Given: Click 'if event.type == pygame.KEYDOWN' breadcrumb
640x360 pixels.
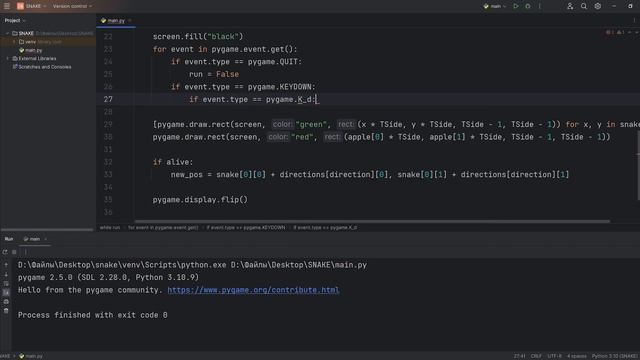Looking at the screenshot, I should pyautogui.click(x=246, y=227).
